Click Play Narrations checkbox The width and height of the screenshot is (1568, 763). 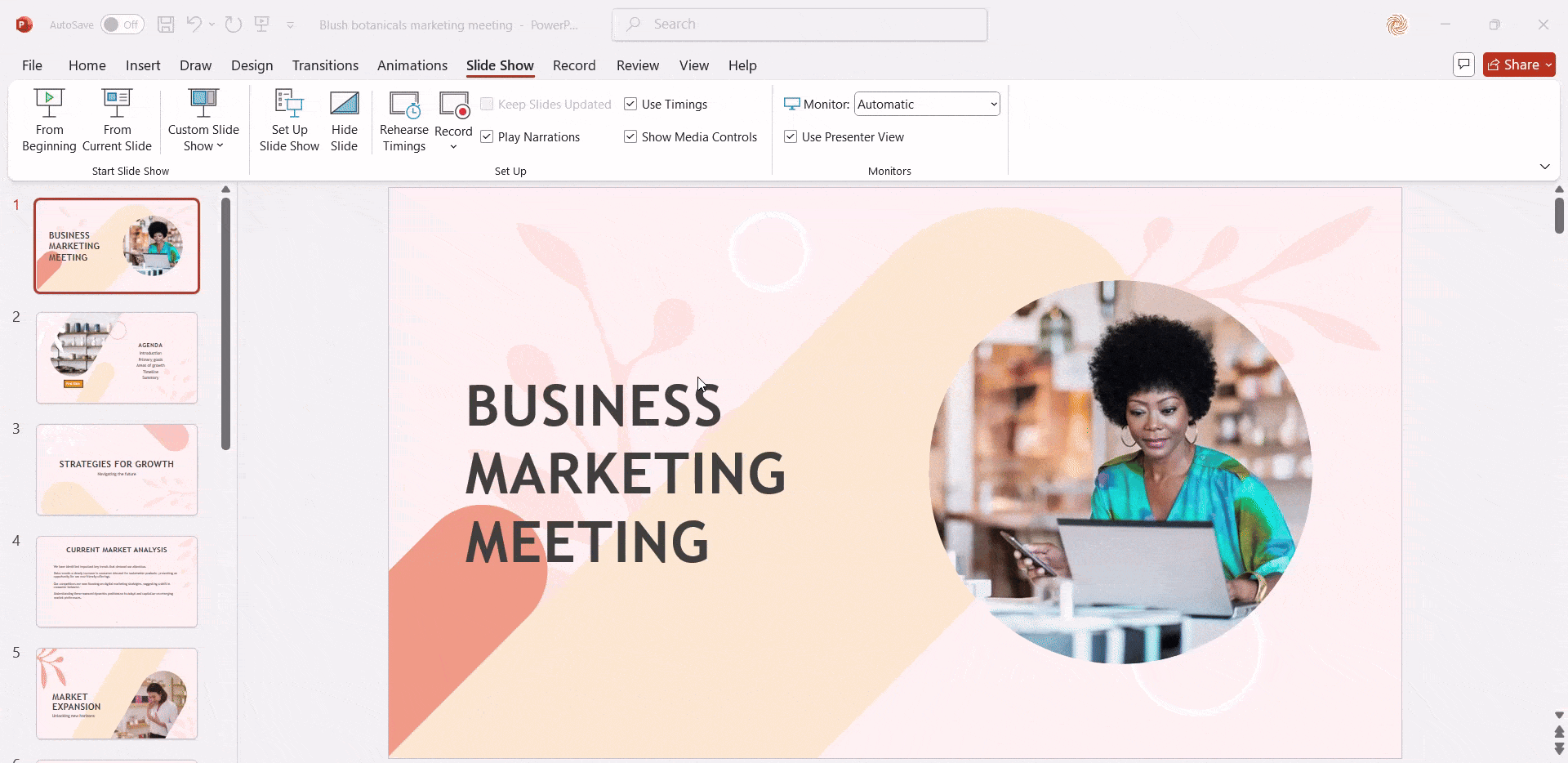tap(487, 136)
